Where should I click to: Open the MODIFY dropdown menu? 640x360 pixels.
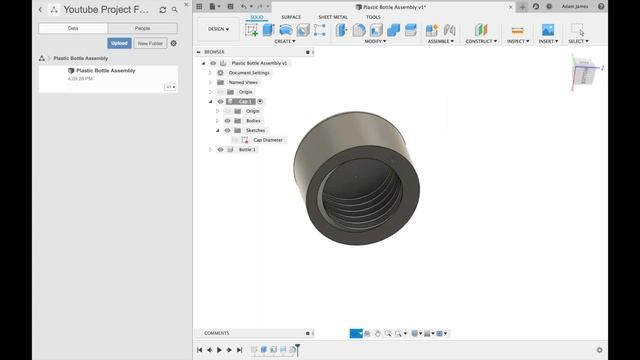375,41
